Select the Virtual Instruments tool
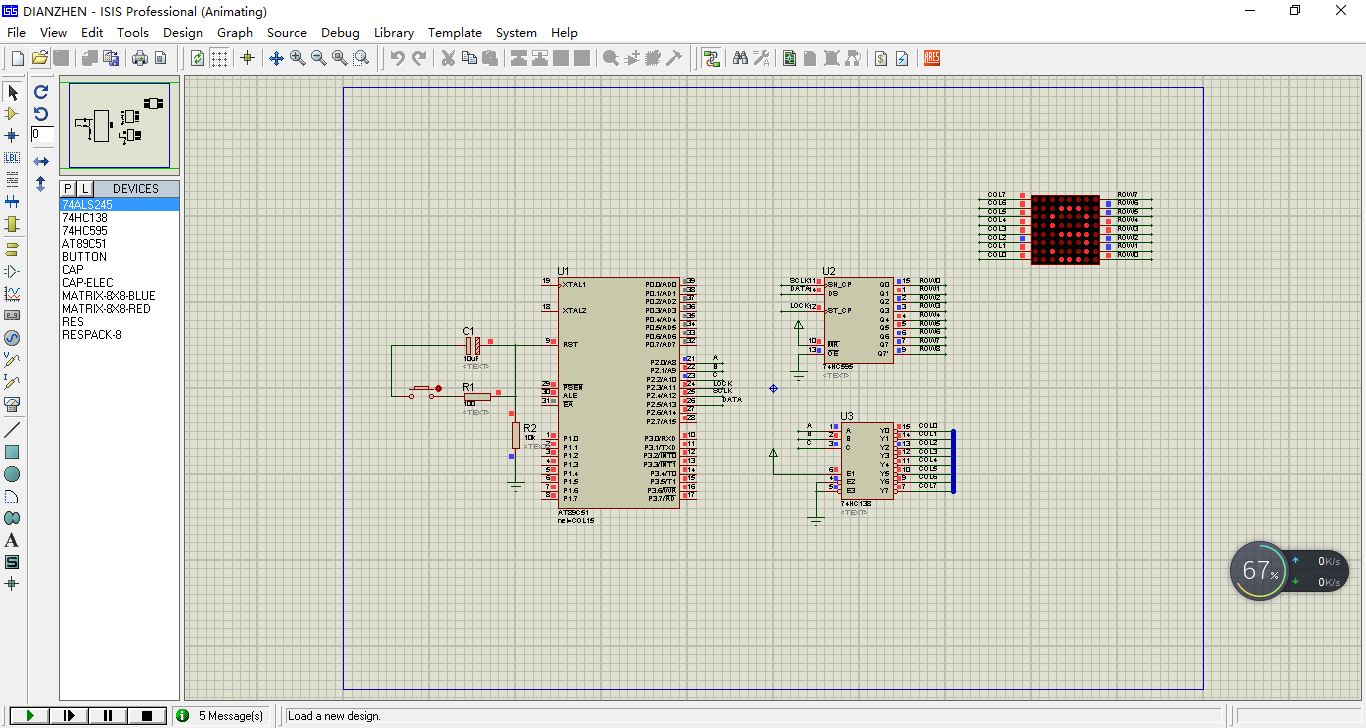 12,404
